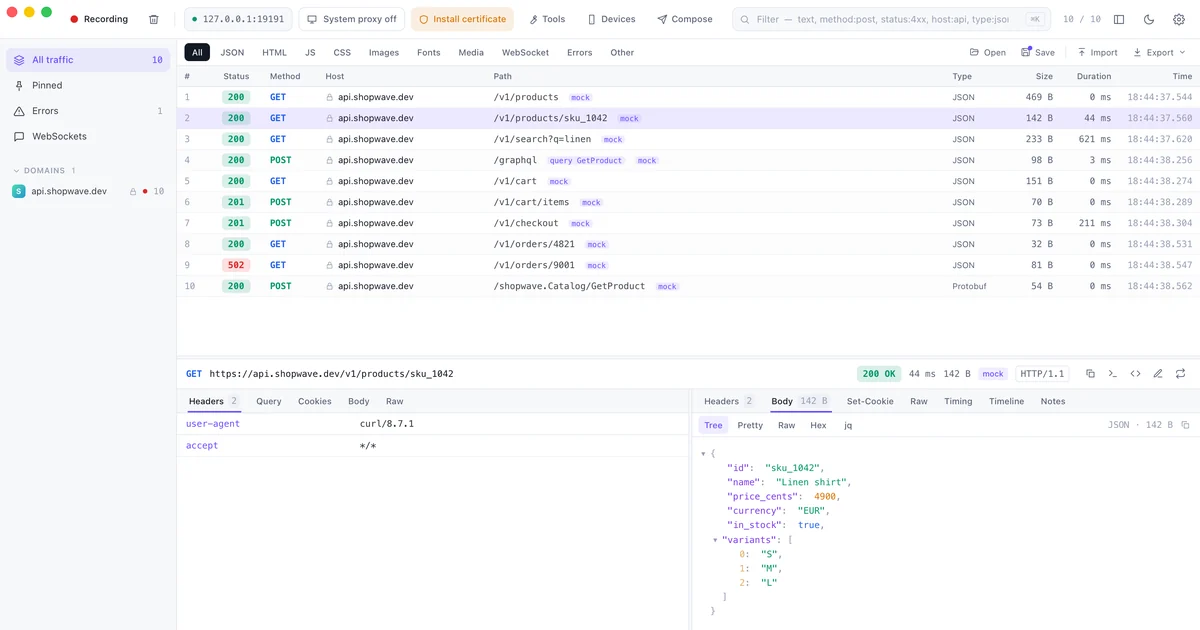Click the code snippet brackets icon
The image size is (1200, 630).
tap(1136, 374)
